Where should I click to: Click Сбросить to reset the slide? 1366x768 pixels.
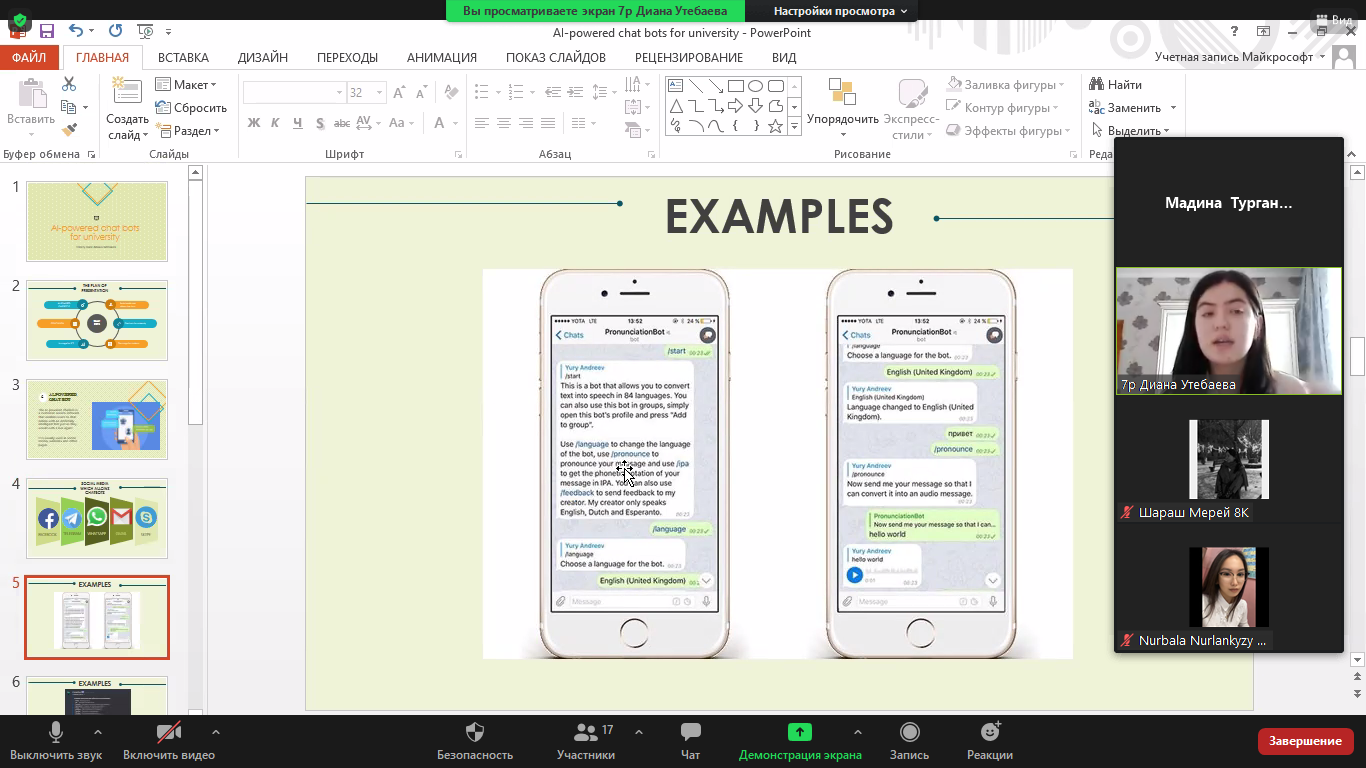tap(192, 108)
